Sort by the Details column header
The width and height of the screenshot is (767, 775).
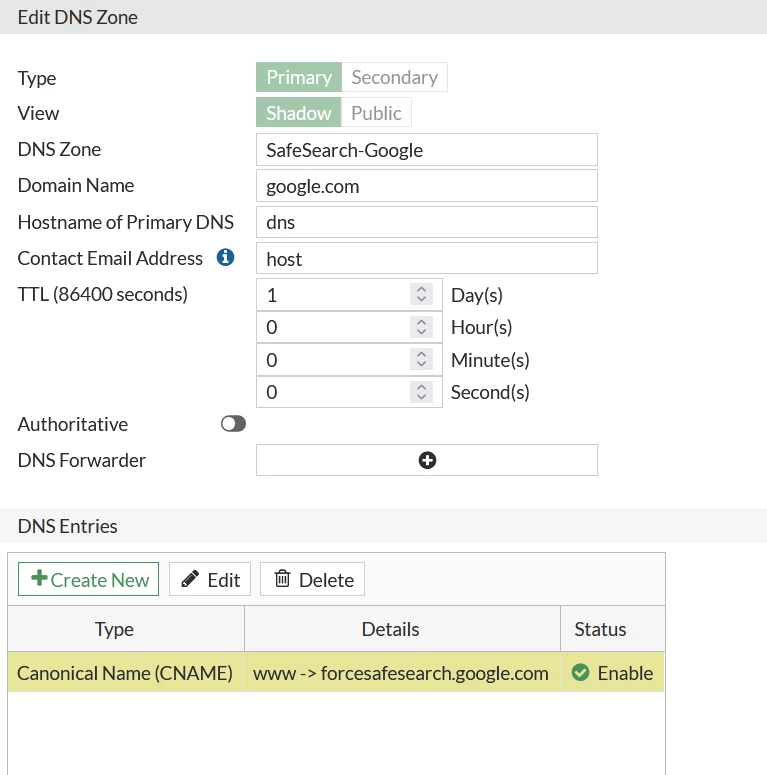pyautogui.click(x=402, y=629)
